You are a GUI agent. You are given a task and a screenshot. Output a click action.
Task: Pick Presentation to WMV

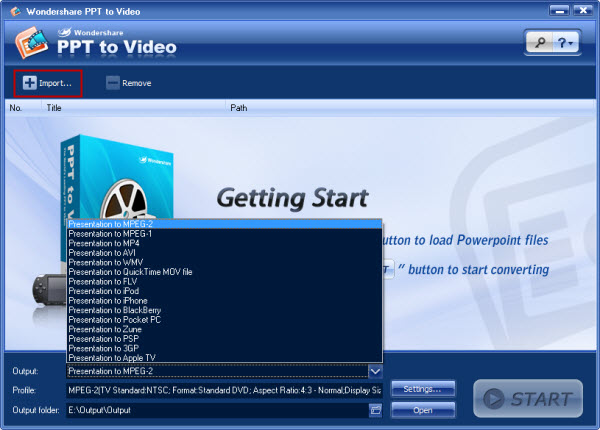coord(225,262)
